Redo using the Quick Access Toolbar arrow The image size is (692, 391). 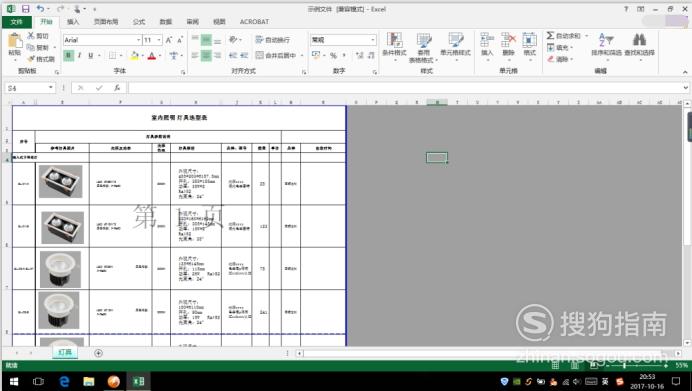(x=60, y=9)
